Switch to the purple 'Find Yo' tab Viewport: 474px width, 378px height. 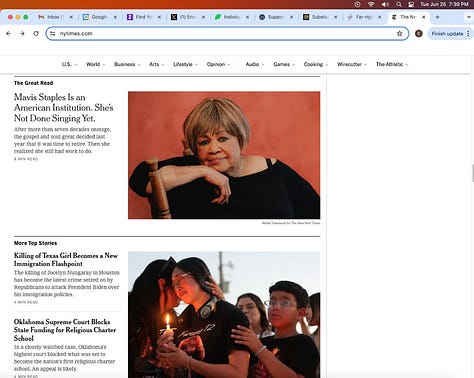[x=142, y=17]
